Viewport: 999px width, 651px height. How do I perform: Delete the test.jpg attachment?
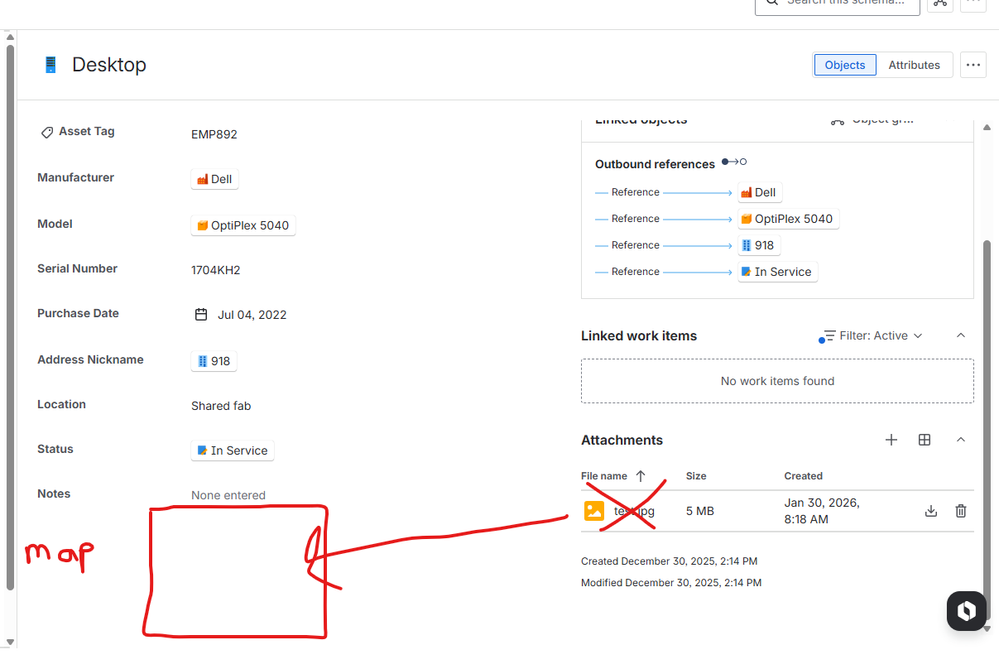coord(961,511)
